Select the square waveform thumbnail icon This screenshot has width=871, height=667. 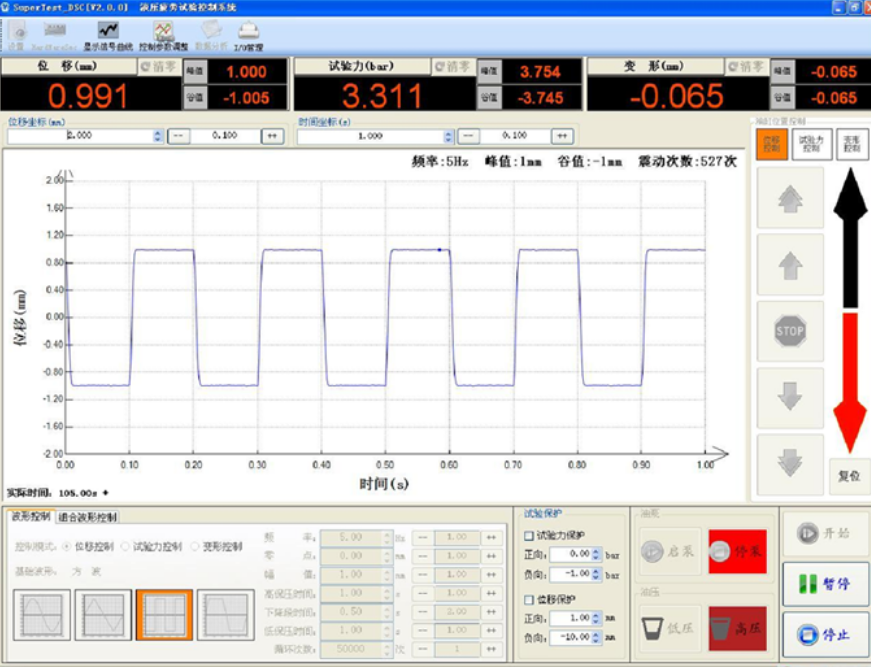tap(164, 614)
